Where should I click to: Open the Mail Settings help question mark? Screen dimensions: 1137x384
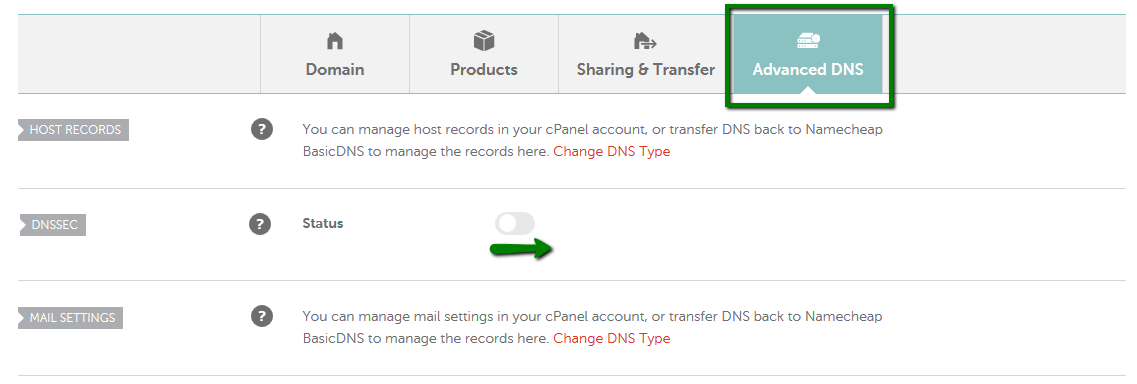pos(262,316)
